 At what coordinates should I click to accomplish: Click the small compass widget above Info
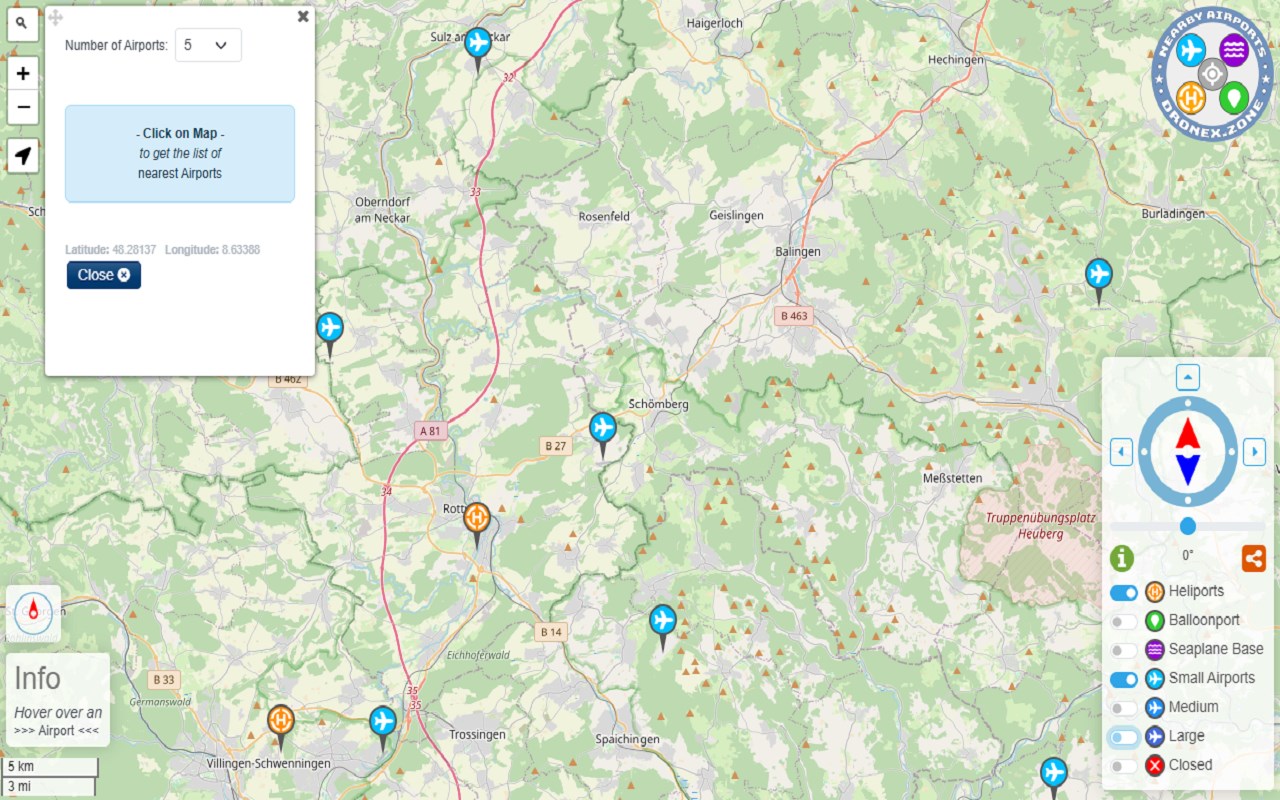click(x=33, y=614)
